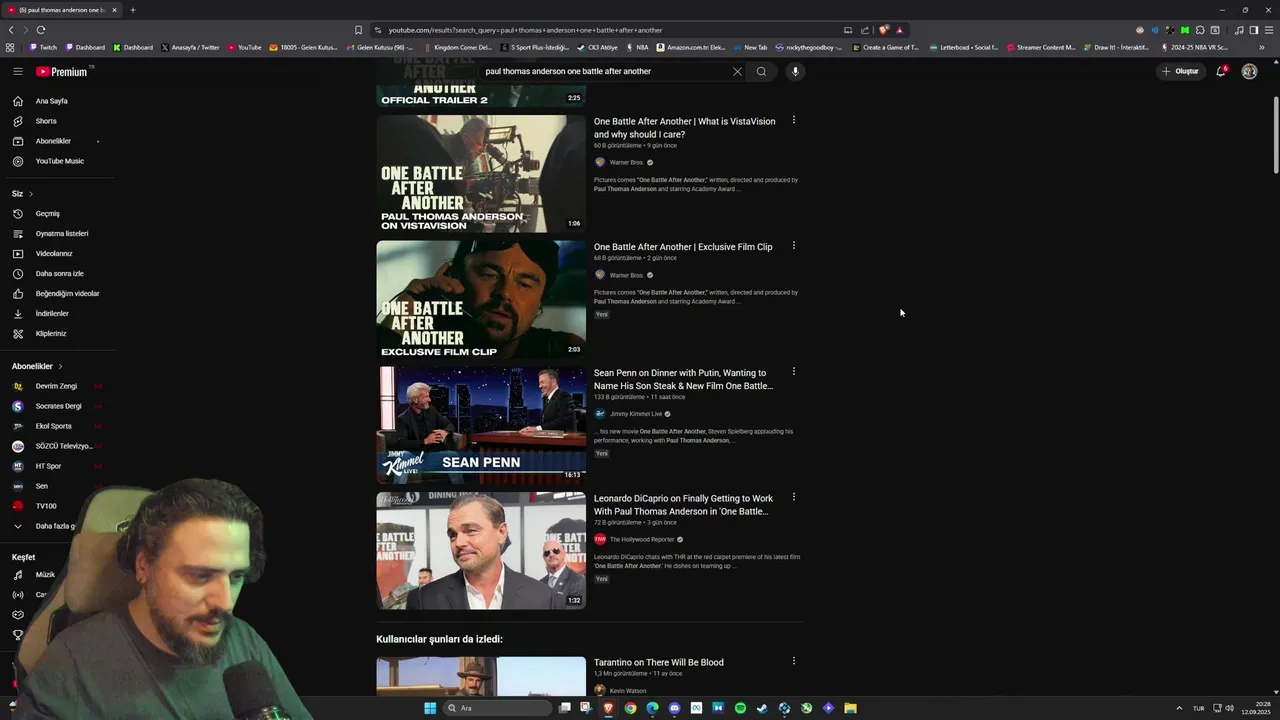Viewport: 1280px width, 720px height.
Task: Open the notifications bell
Action: [1221, 71]
